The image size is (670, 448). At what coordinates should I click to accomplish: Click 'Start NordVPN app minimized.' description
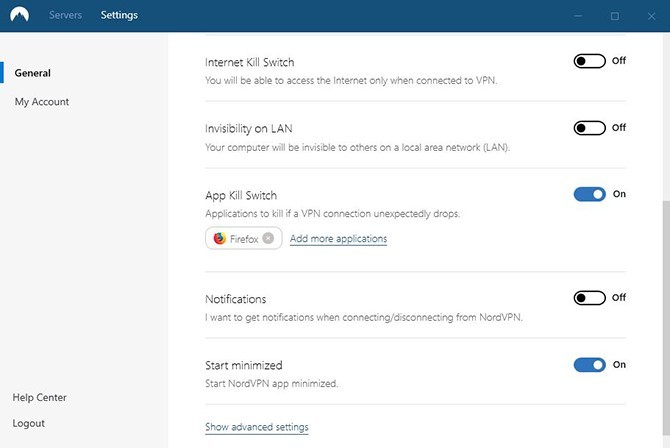(x=271, y=383)
